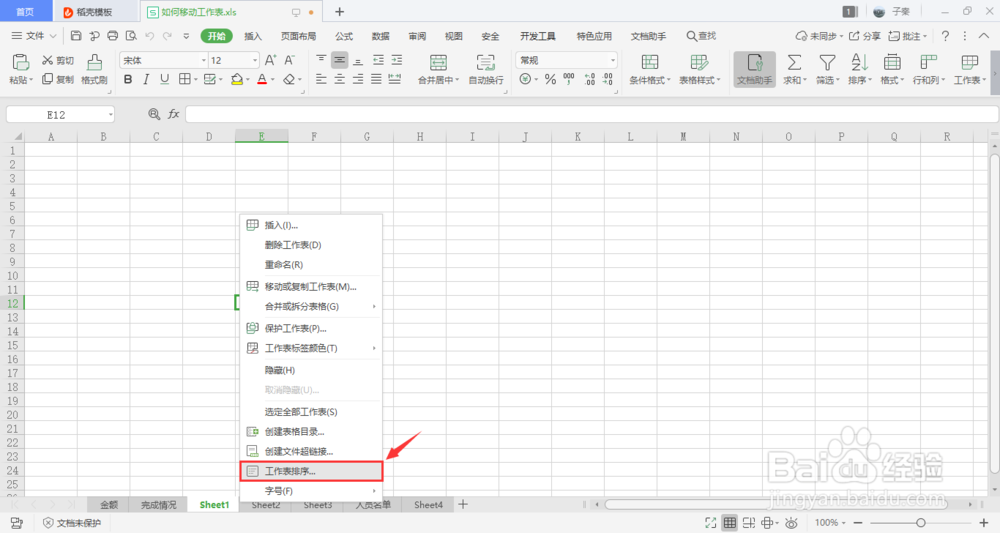1000x533 pixels.
Task: Switch to the 开发工具 ribbon tab
Action: point(538,36)
